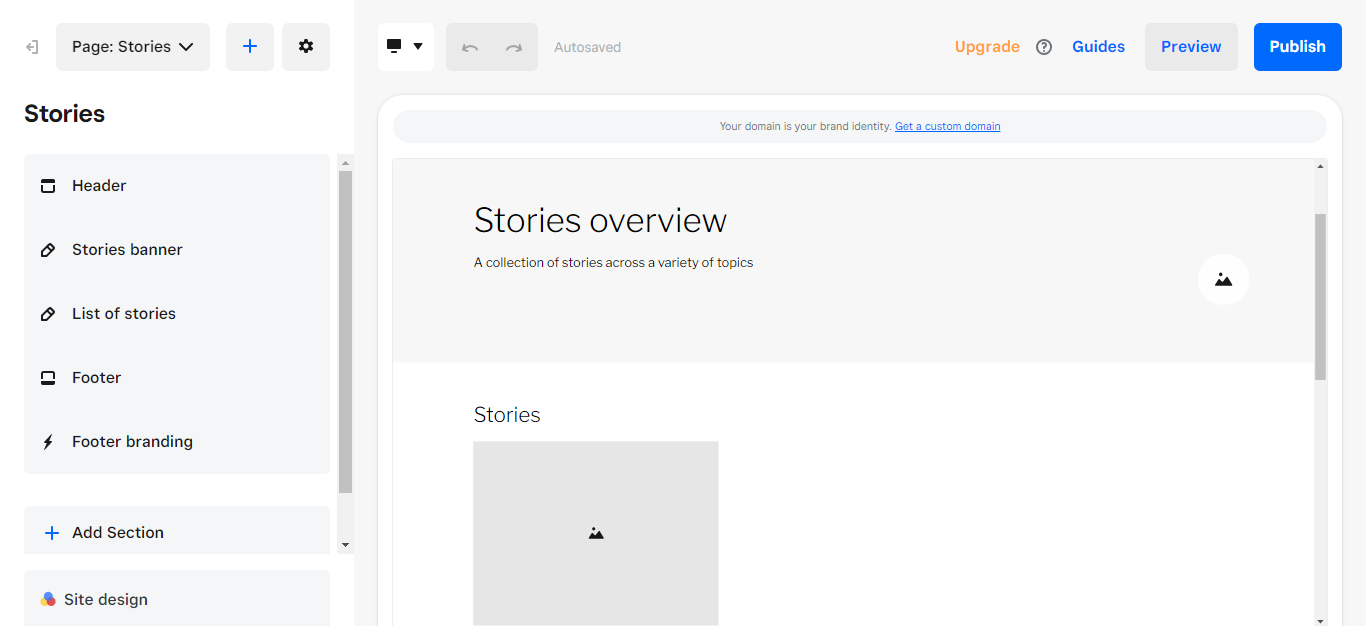
Task: Click the Get a custom domain link
Action: pyautogui.click(x=947, y=126)
